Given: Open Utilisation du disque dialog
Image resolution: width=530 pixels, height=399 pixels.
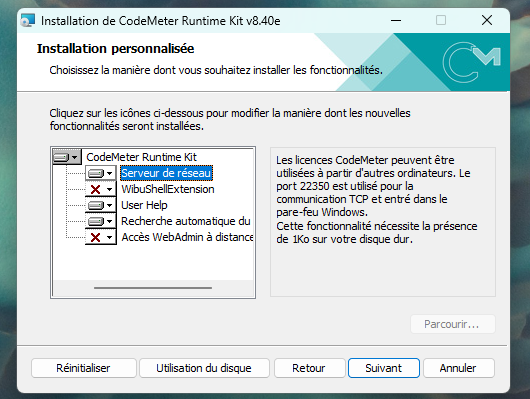Looking at the screenshot, I should [x=204, y=368].
